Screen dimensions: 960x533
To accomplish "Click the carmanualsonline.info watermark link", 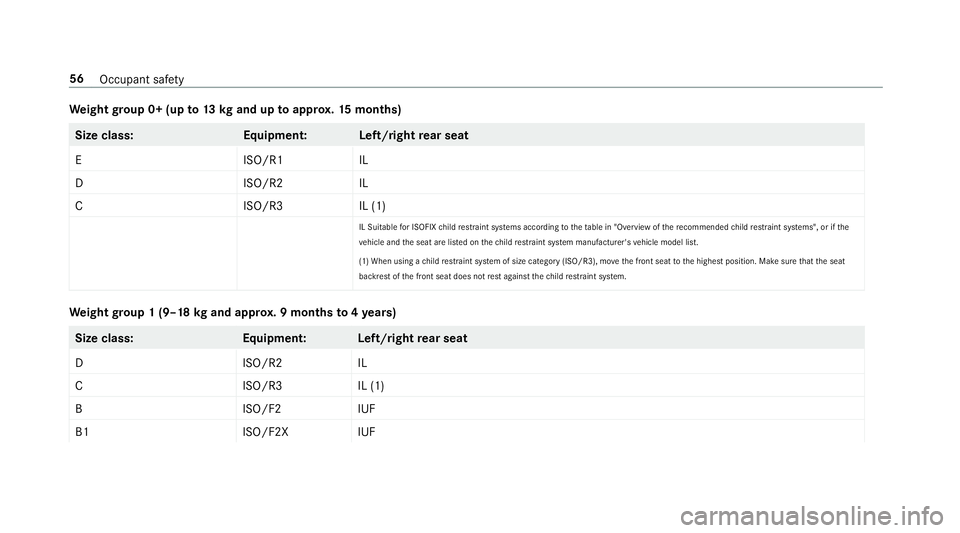I will [x=811, y=516].
